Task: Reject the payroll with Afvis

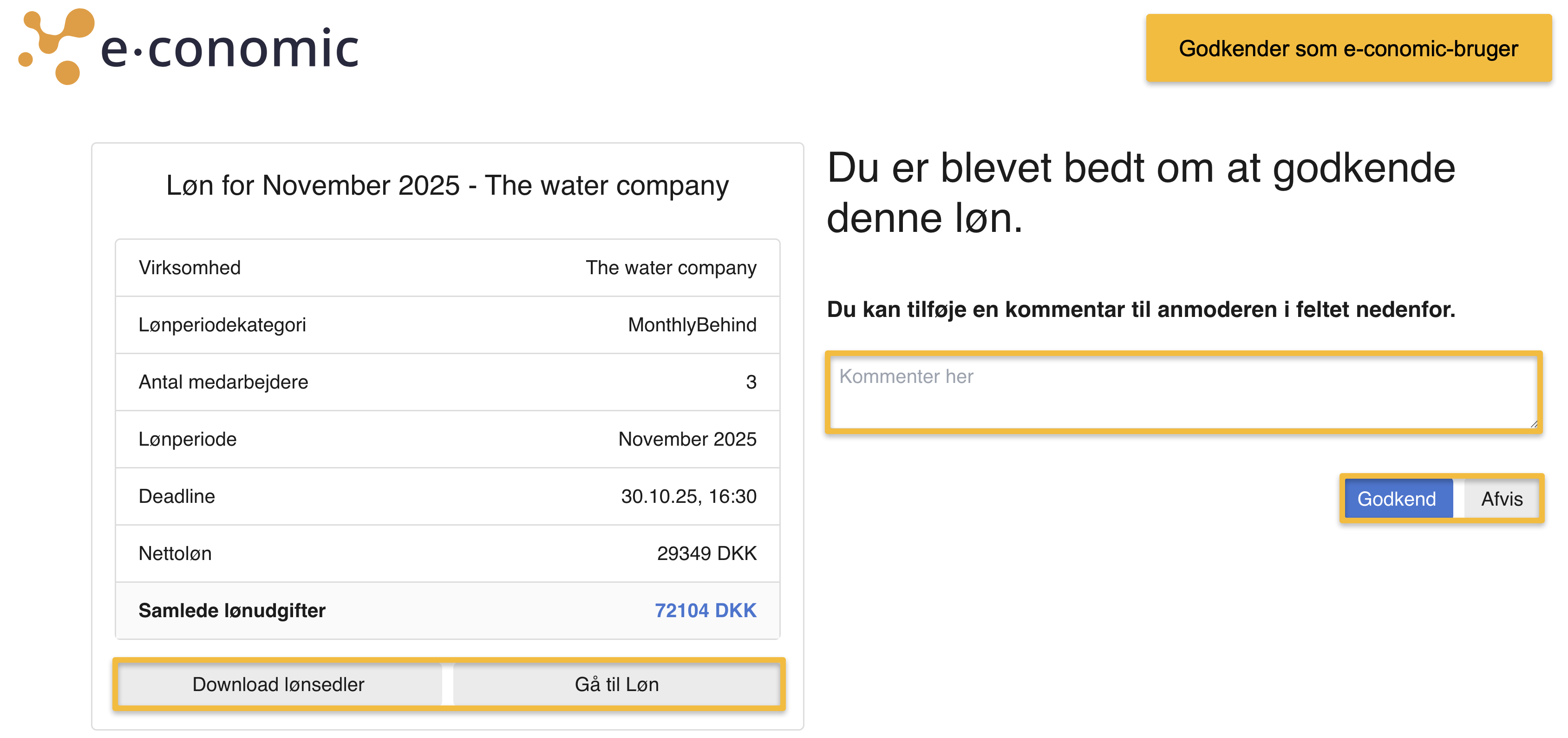Action: click(x=1501, y=499)
